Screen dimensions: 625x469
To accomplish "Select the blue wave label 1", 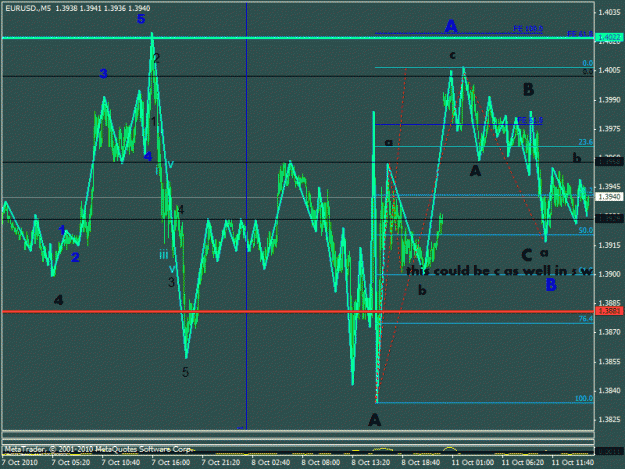I will point(62,230).
